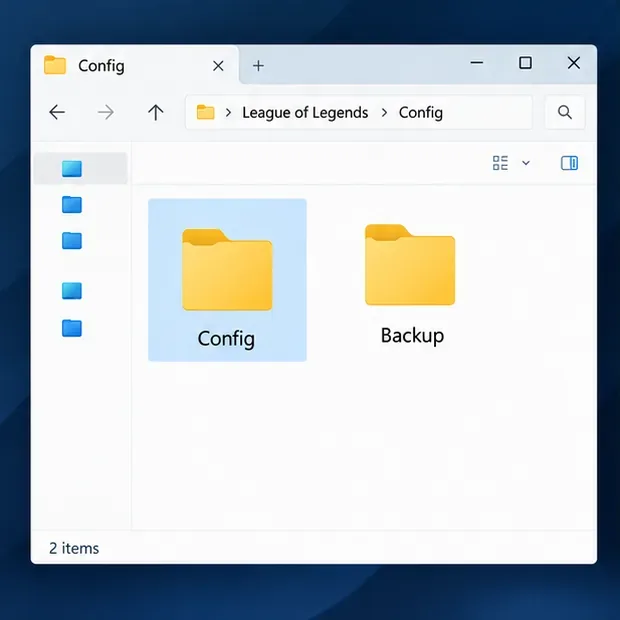Close the Config tab
This screenshot has height=620, width=620.
point(218,66)
